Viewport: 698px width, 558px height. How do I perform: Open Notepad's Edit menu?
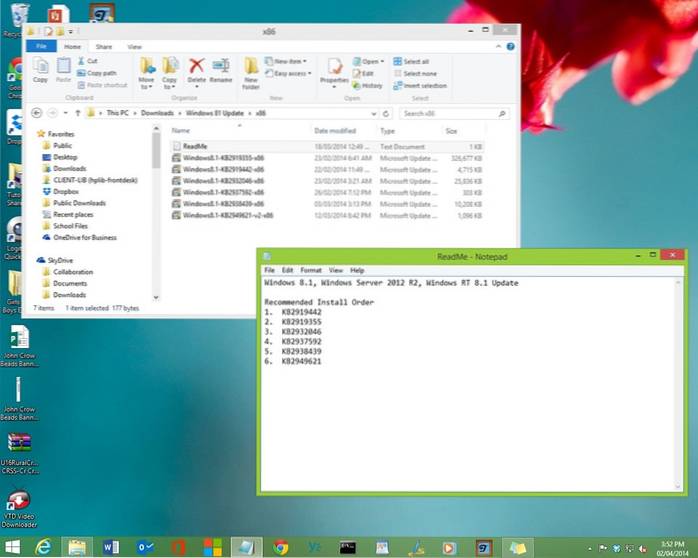(288, 270)
